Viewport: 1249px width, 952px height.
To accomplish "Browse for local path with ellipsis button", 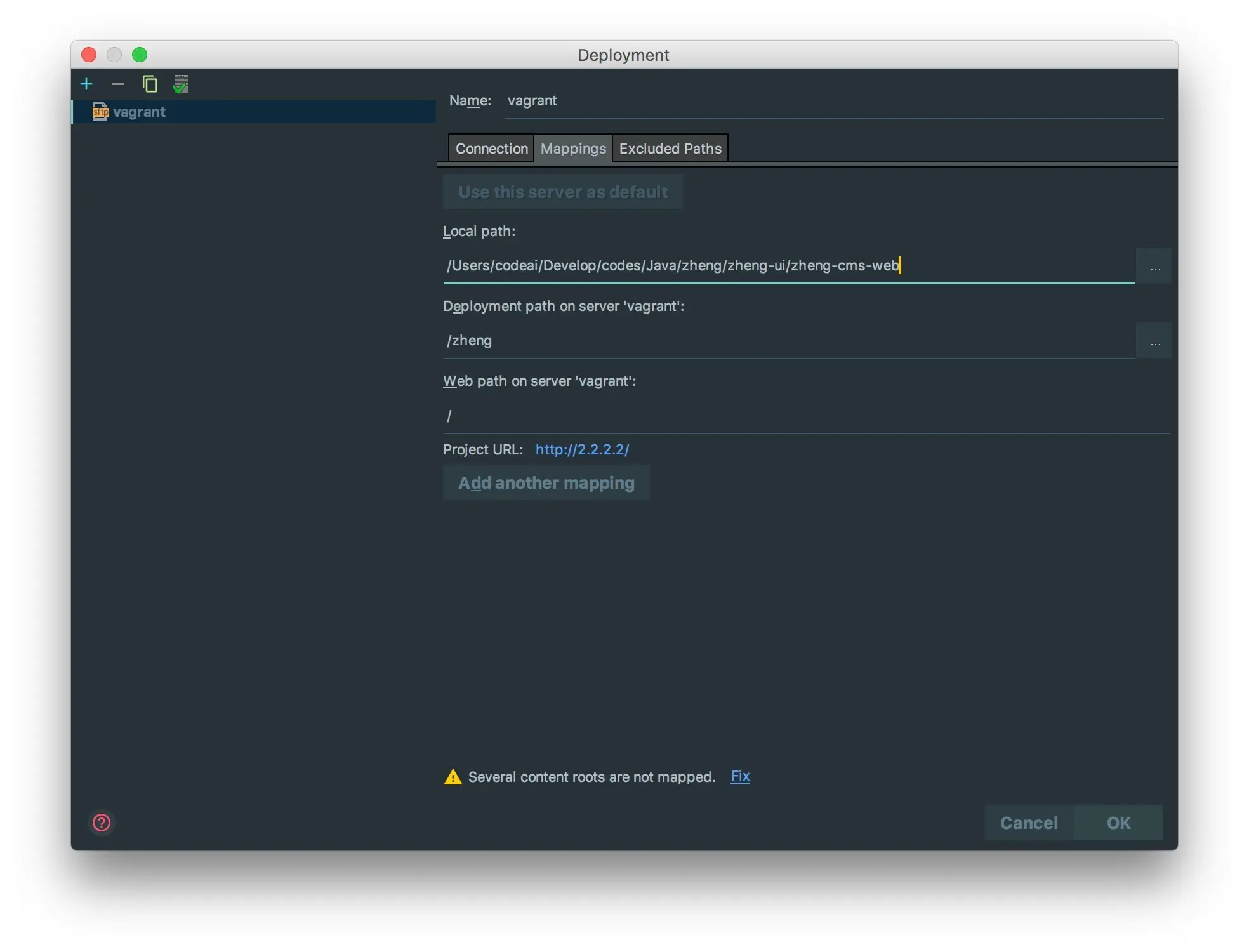I will [x=1154, y=266].
